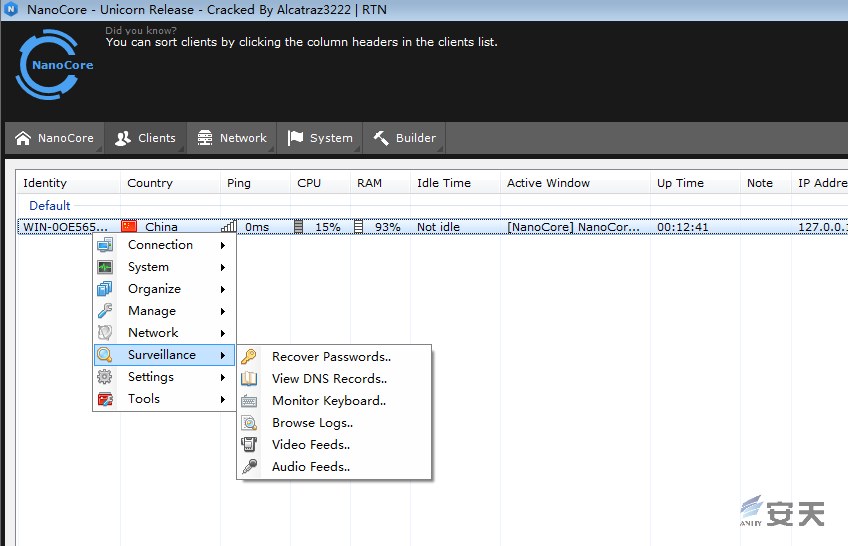
Task: Expand the Surveillance submenu arrow
Action: [x=223, y=355]
